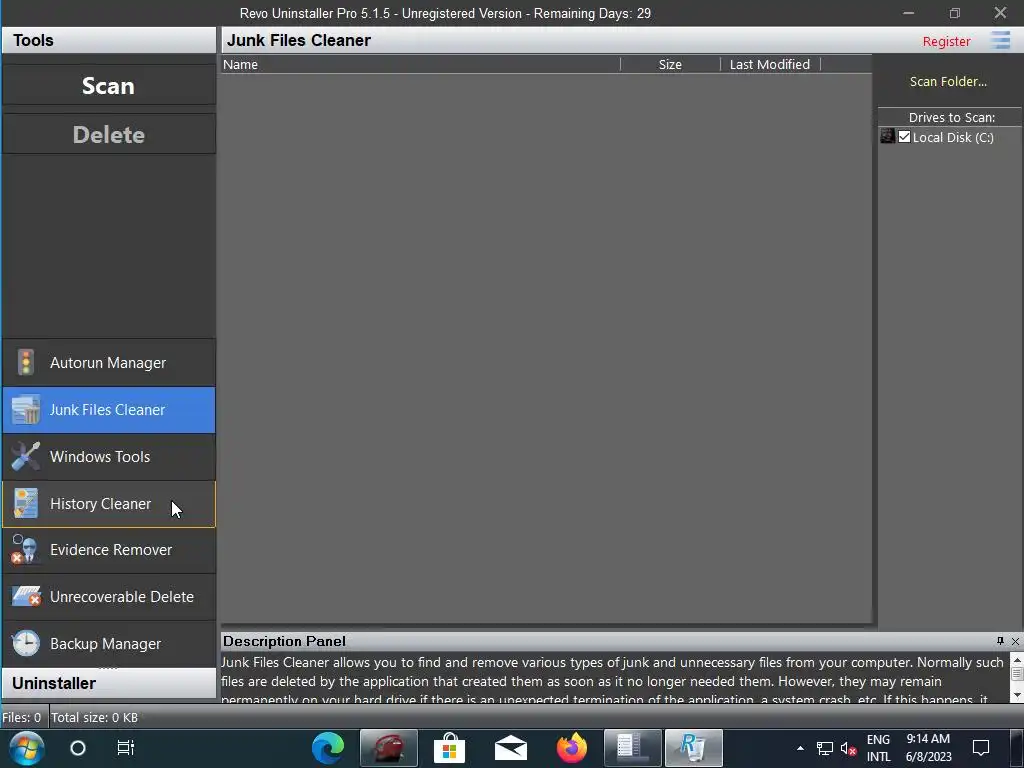Launch Firefox from taskbar
Viewport: 1024px width, 768px height.
pos(571,748)
